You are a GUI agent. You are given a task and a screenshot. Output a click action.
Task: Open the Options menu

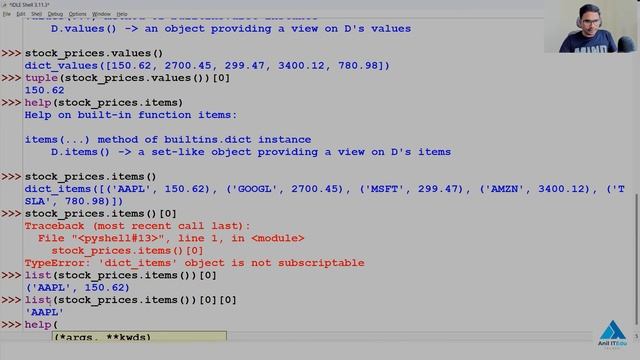(78, 14)
